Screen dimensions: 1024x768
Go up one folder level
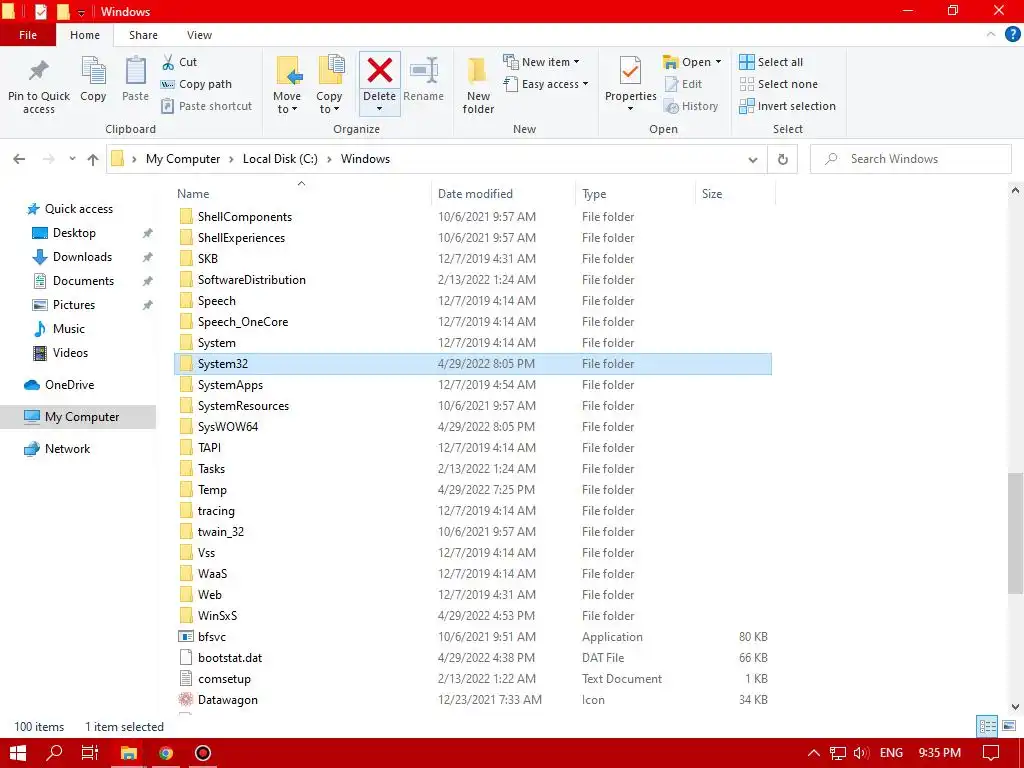pyautogui.click(x=93, y=159)
